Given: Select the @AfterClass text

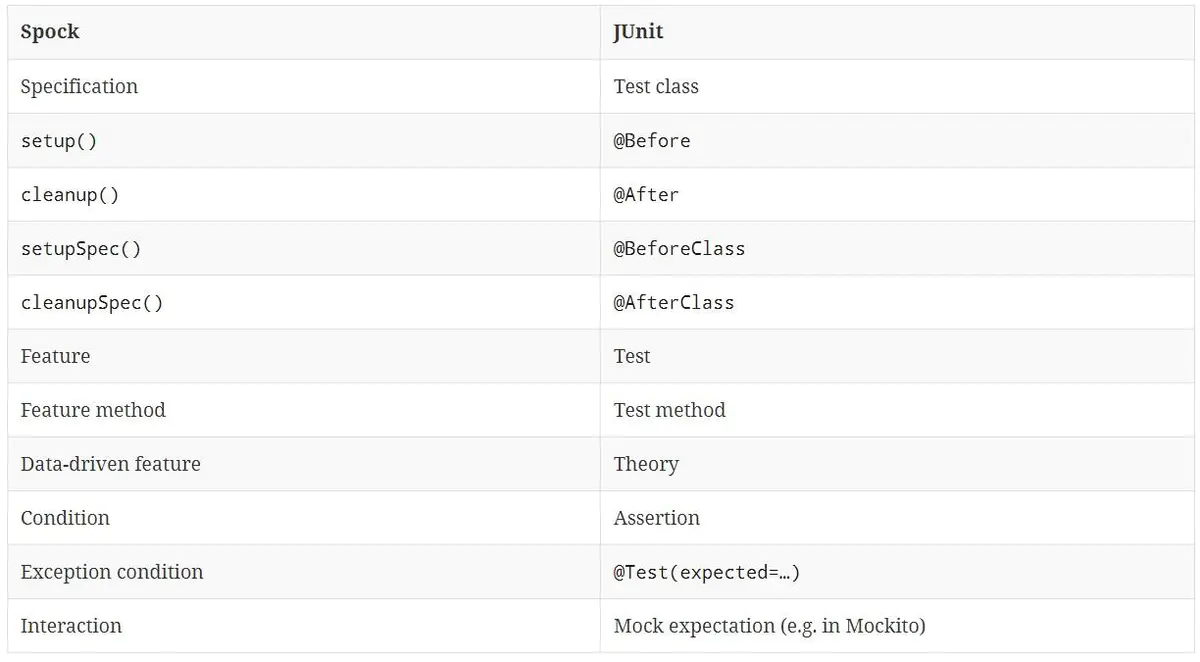Looking at the screenshot, I should [x=674, y=302].
